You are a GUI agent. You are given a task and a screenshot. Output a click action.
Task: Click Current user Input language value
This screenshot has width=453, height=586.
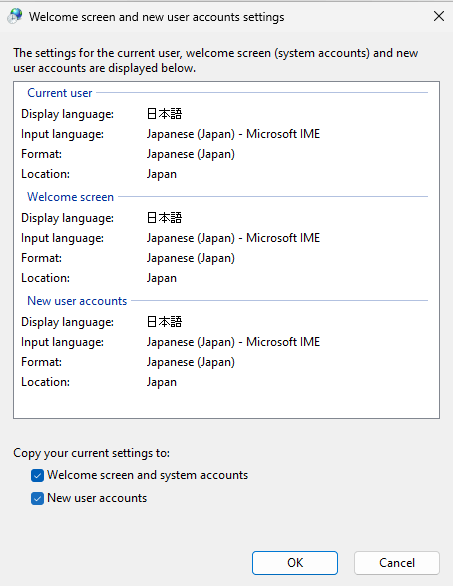(233, 134)
